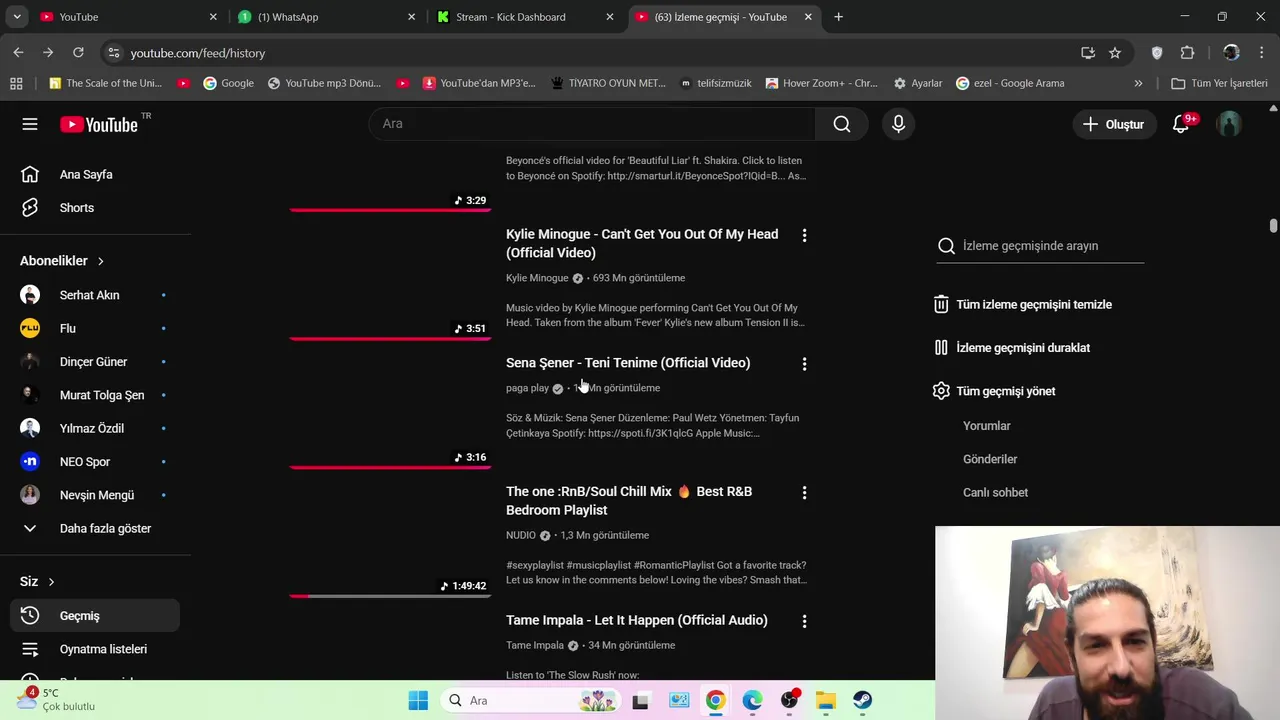
Task: Open the YouTube guide hamburger menu
Action: [30, 124]
